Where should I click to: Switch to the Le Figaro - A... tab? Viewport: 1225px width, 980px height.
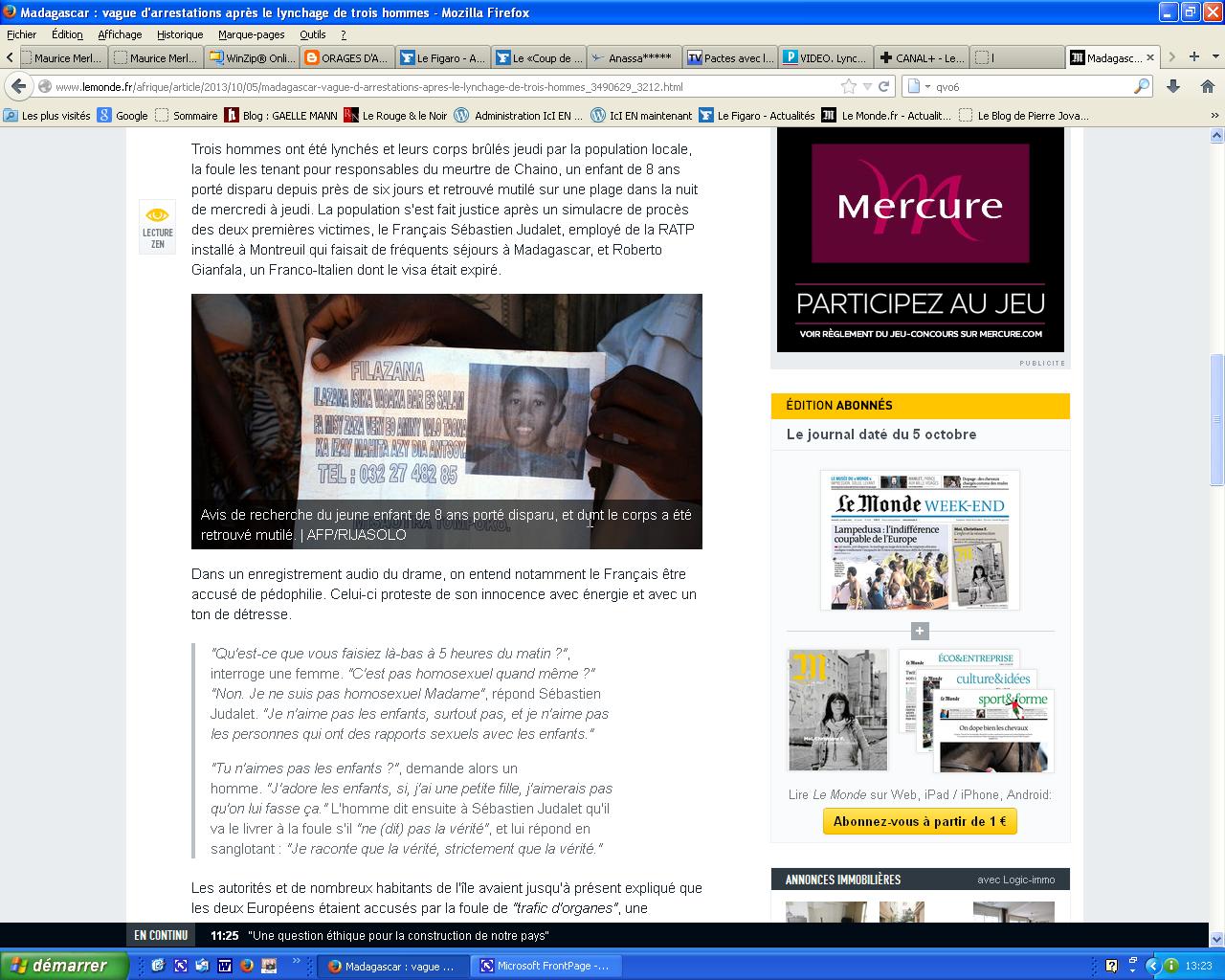[443, 57]
